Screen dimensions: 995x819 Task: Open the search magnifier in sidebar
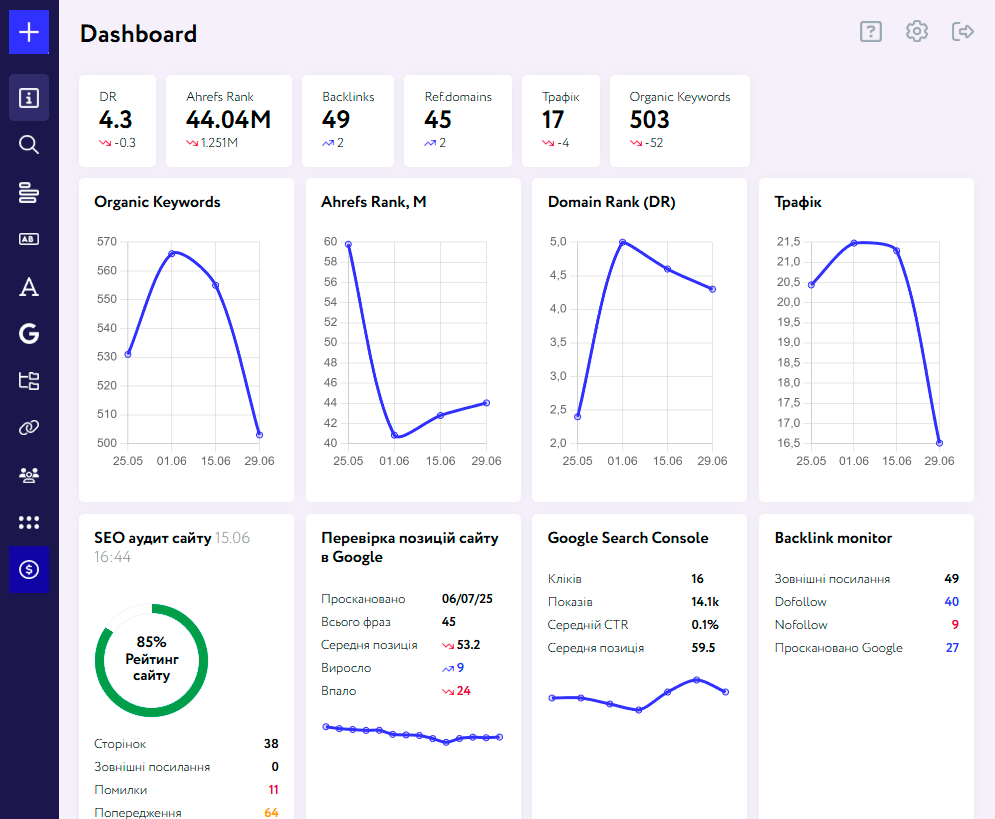pos(29,145)
